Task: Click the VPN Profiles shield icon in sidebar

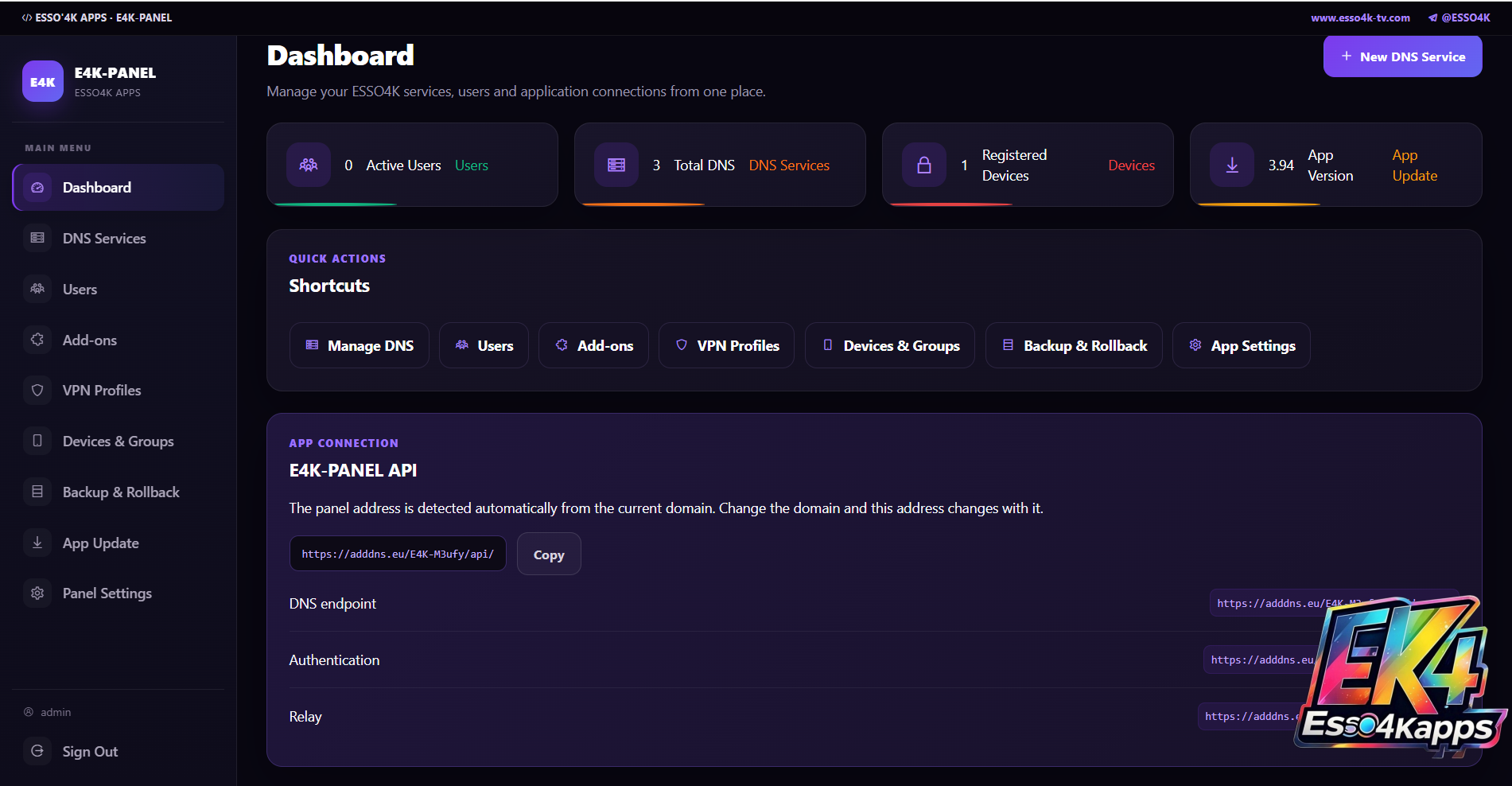Action: pyautogui.click(x=37, y=391)
